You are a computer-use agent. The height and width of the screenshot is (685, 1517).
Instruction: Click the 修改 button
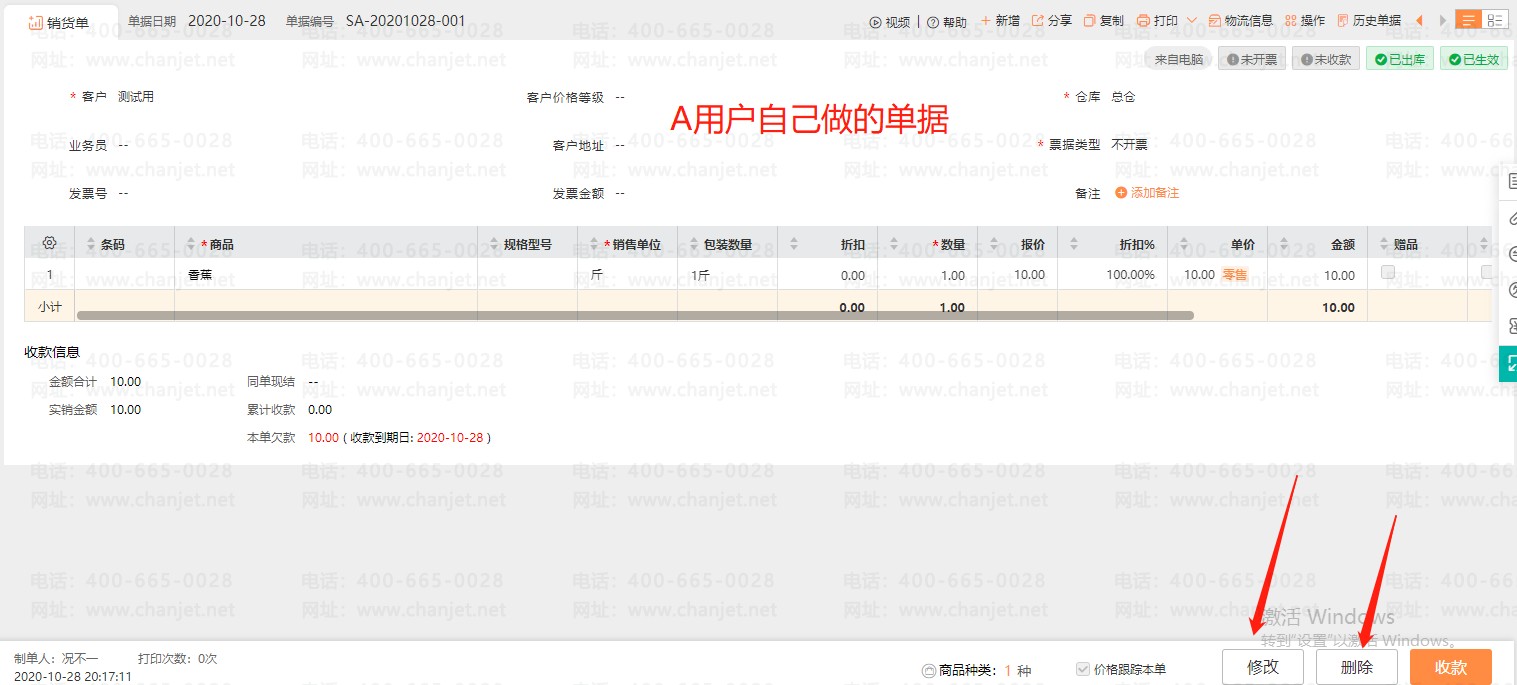[1263, 667]
